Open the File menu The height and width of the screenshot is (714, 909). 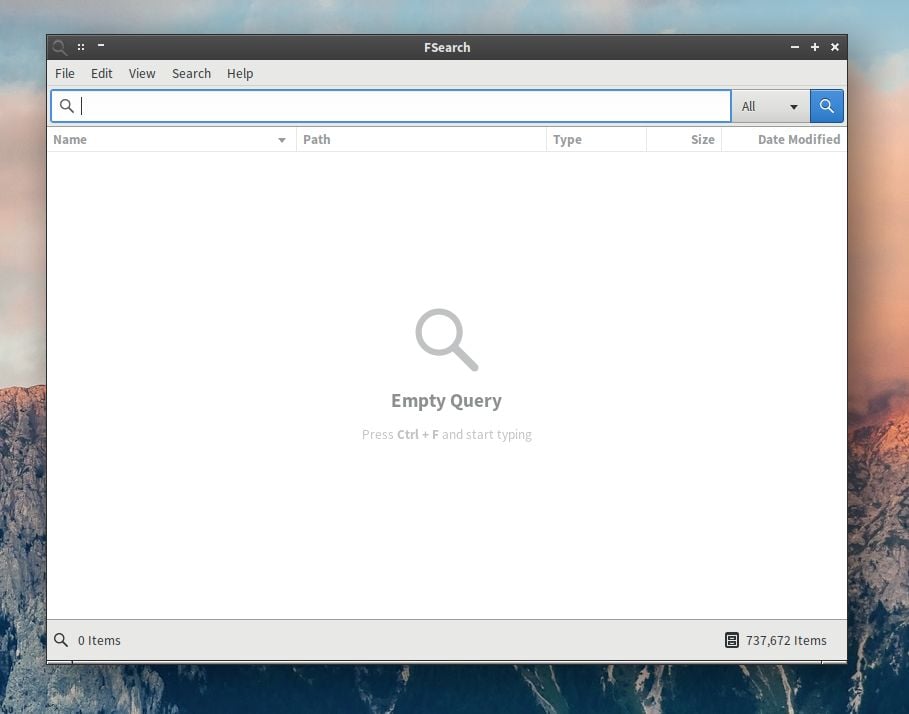[x=64, y=73]
